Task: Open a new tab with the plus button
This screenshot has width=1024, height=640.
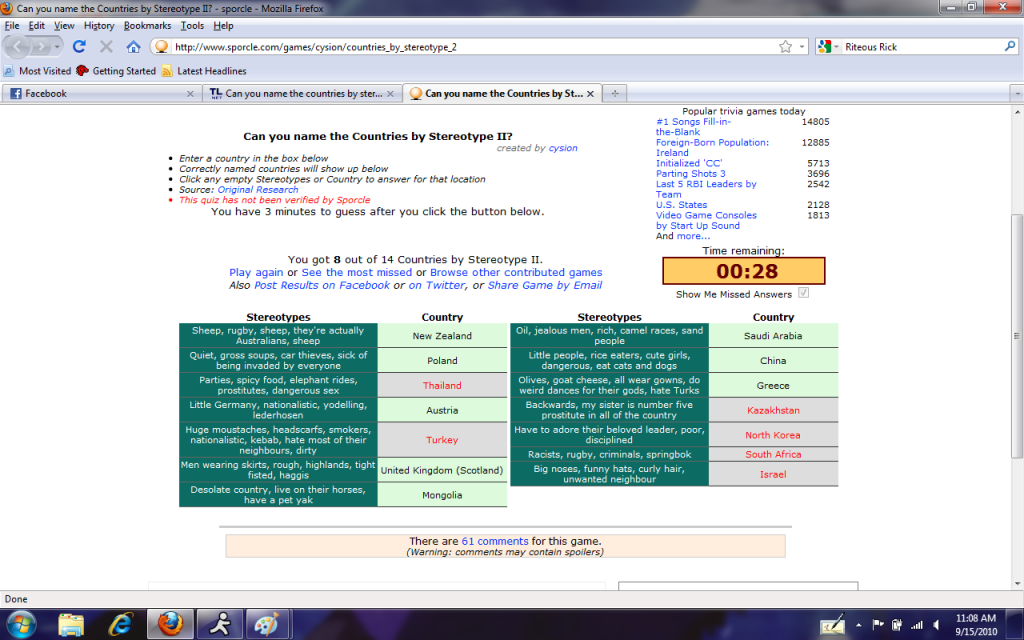Action: click(x=615, y=93)
